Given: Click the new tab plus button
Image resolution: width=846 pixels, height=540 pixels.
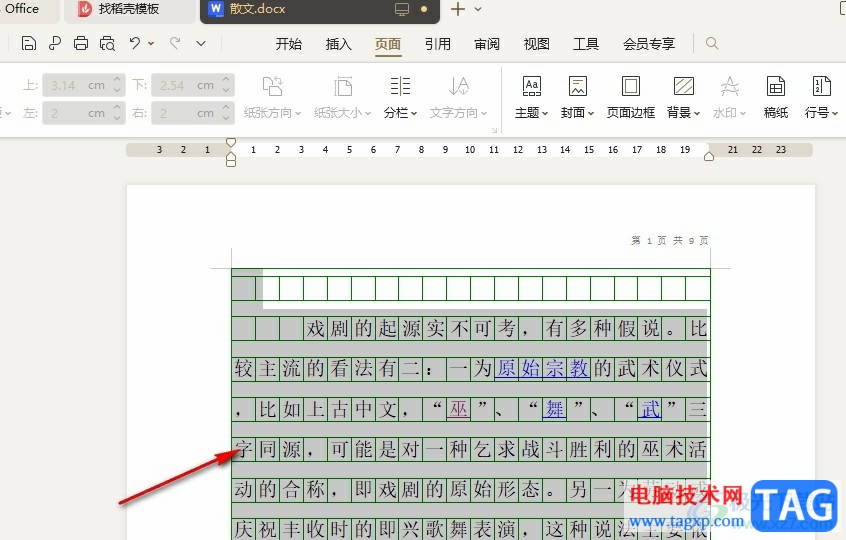Looking at the screenshot, I should [x=458, y=9].
